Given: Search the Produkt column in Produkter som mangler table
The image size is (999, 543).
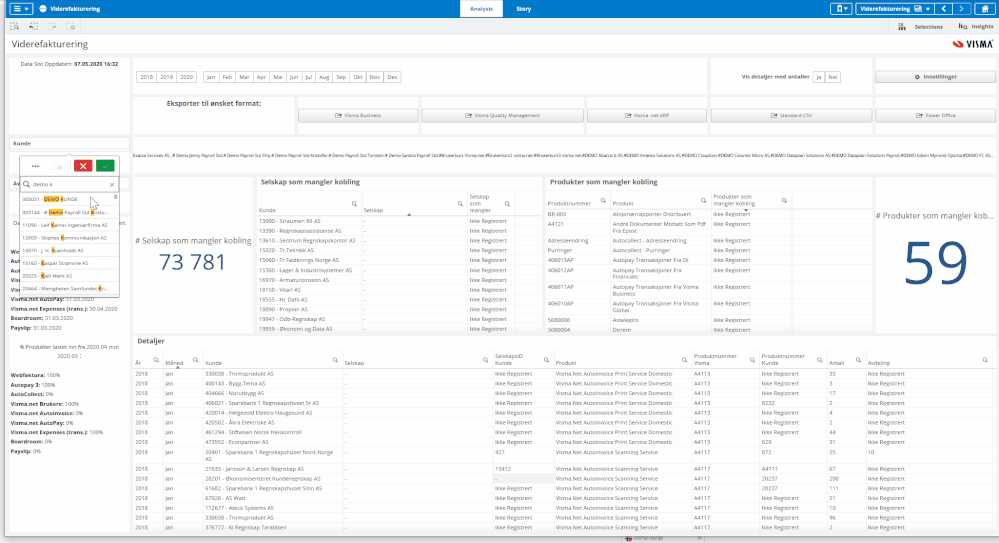Looking at the screenshot, I should pyautogui.click(x=703, y=201).
